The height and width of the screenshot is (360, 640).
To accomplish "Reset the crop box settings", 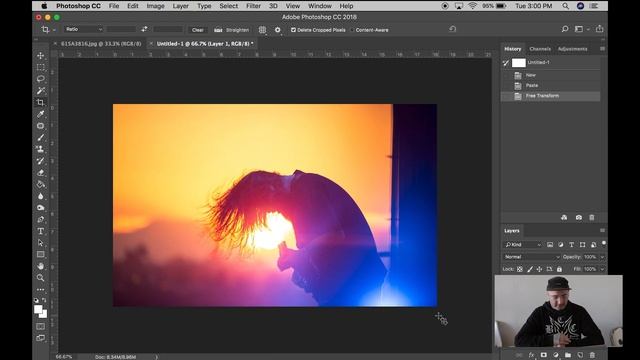I will (452, 29).
